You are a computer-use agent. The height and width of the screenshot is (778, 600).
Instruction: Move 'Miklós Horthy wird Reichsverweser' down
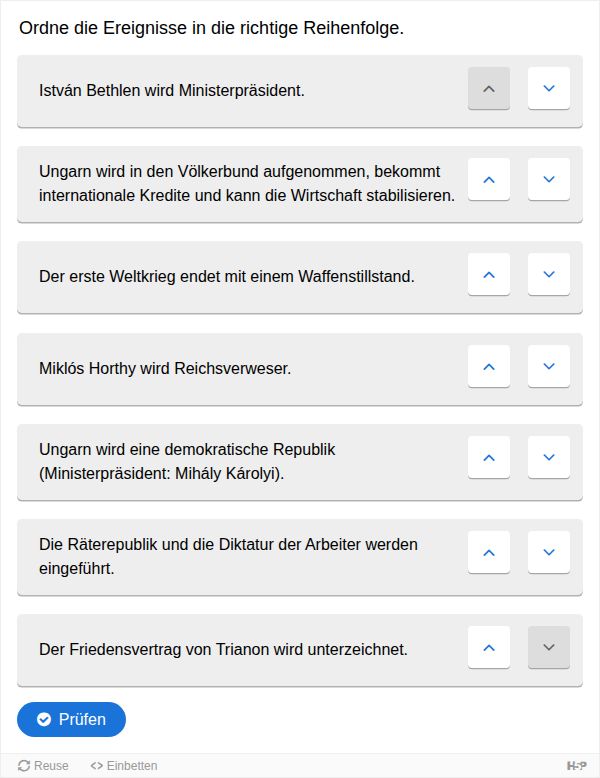point(548,366)
